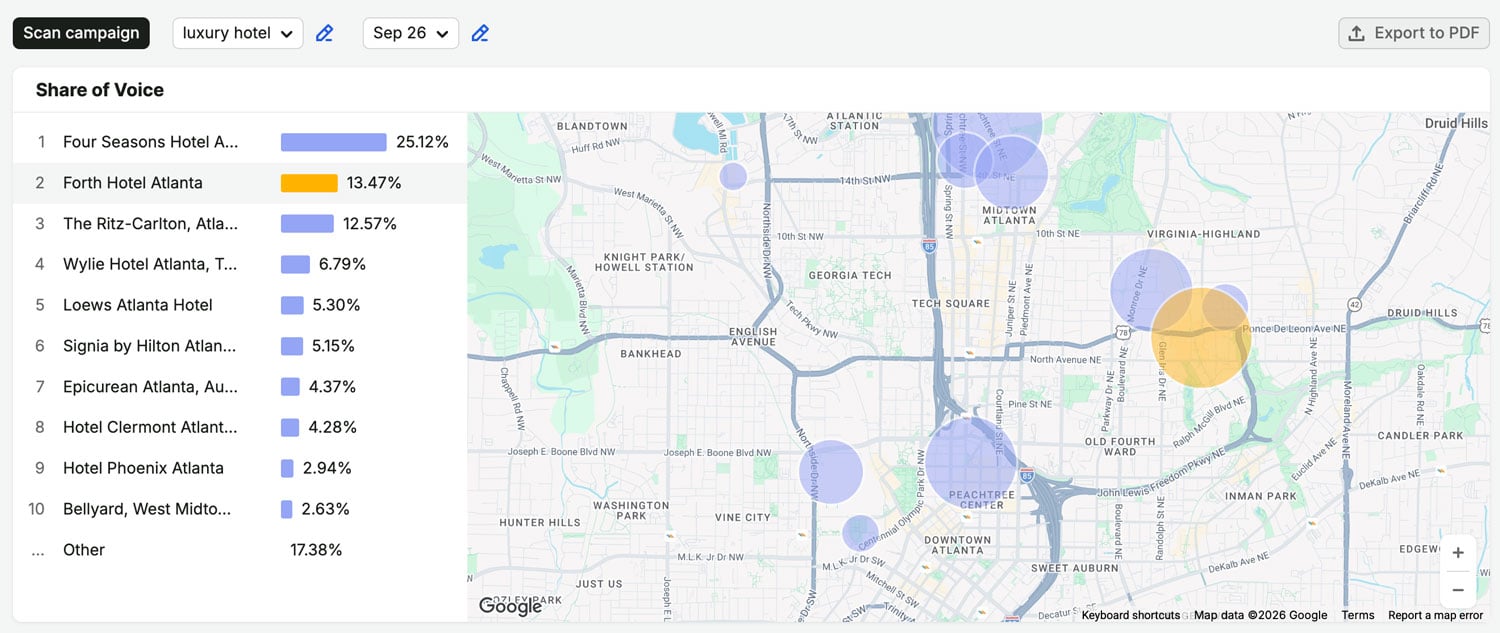Click the large purple bubble on Monroe Dr NE
Image resolution: width=1500 pixels, height=633 pixels.
pos(1151,289)
